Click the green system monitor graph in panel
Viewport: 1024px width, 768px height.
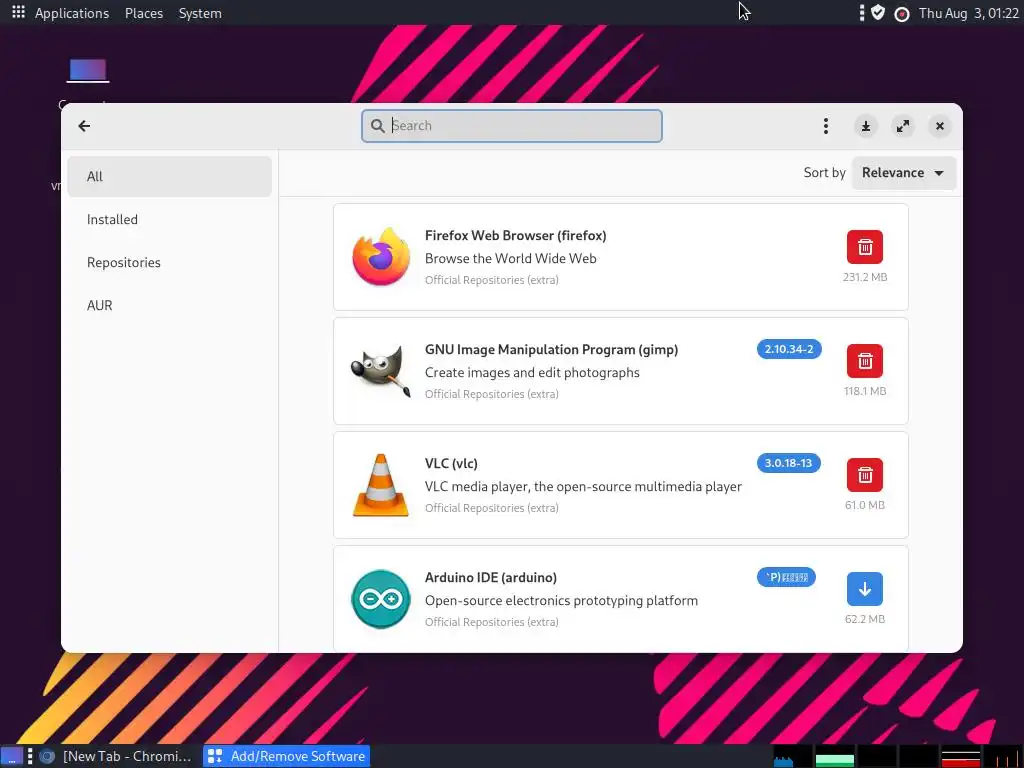(x=835, y=757)
